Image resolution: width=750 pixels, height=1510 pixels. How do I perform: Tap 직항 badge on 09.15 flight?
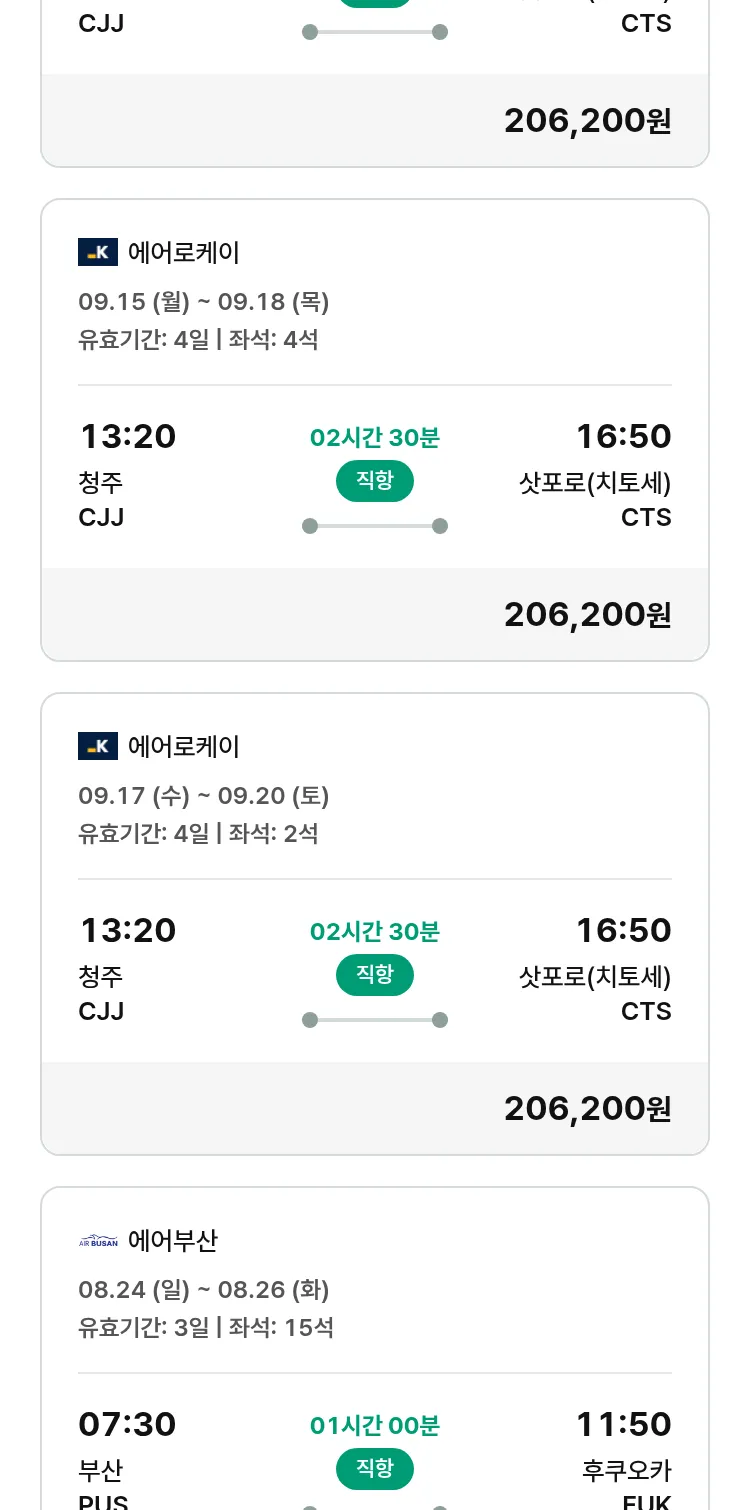tap(374, 481)
